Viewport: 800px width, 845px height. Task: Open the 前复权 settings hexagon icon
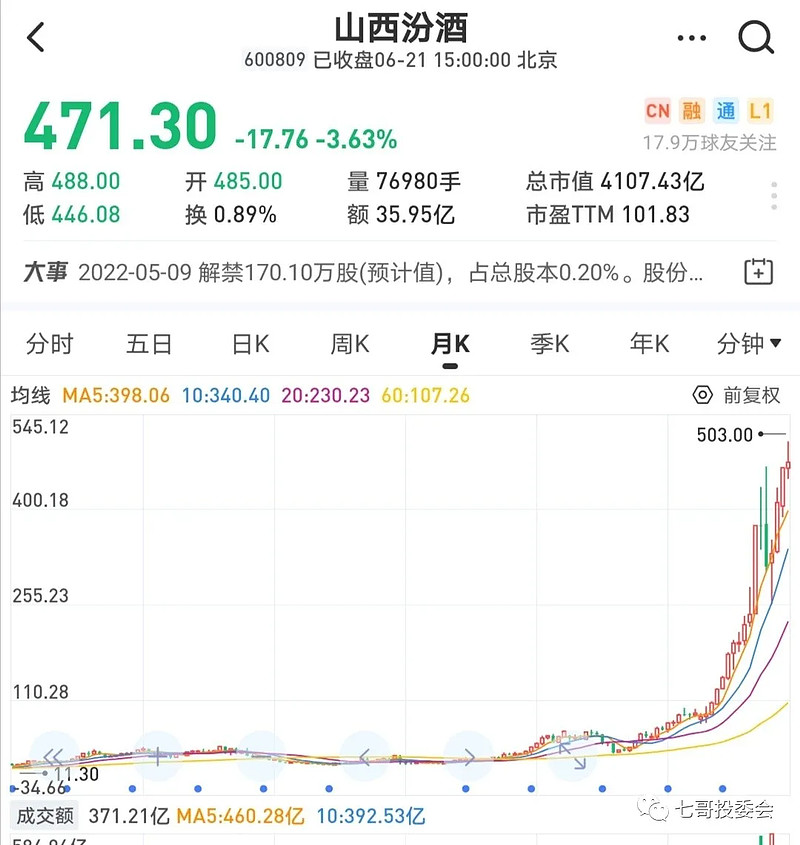click(x=702, y=395)
